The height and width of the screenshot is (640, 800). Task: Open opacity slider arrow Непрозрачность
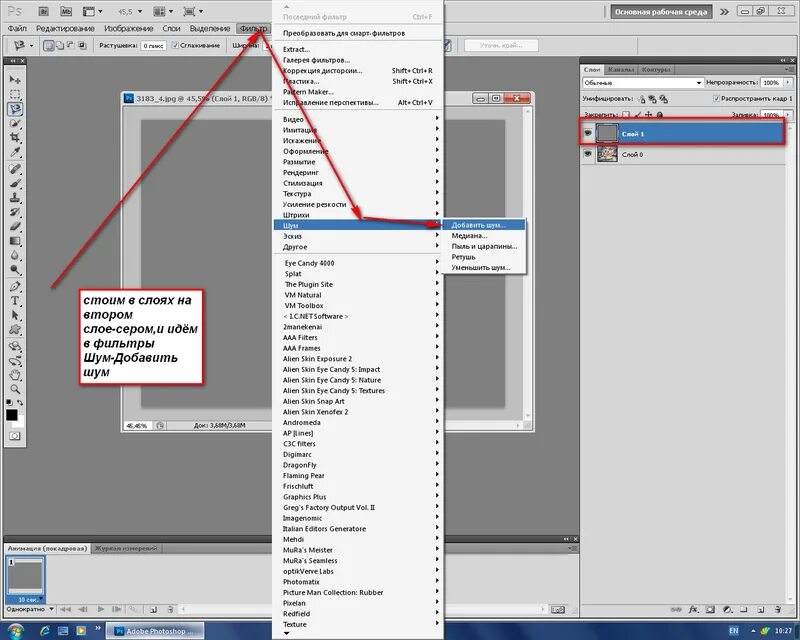coord(788,82)
